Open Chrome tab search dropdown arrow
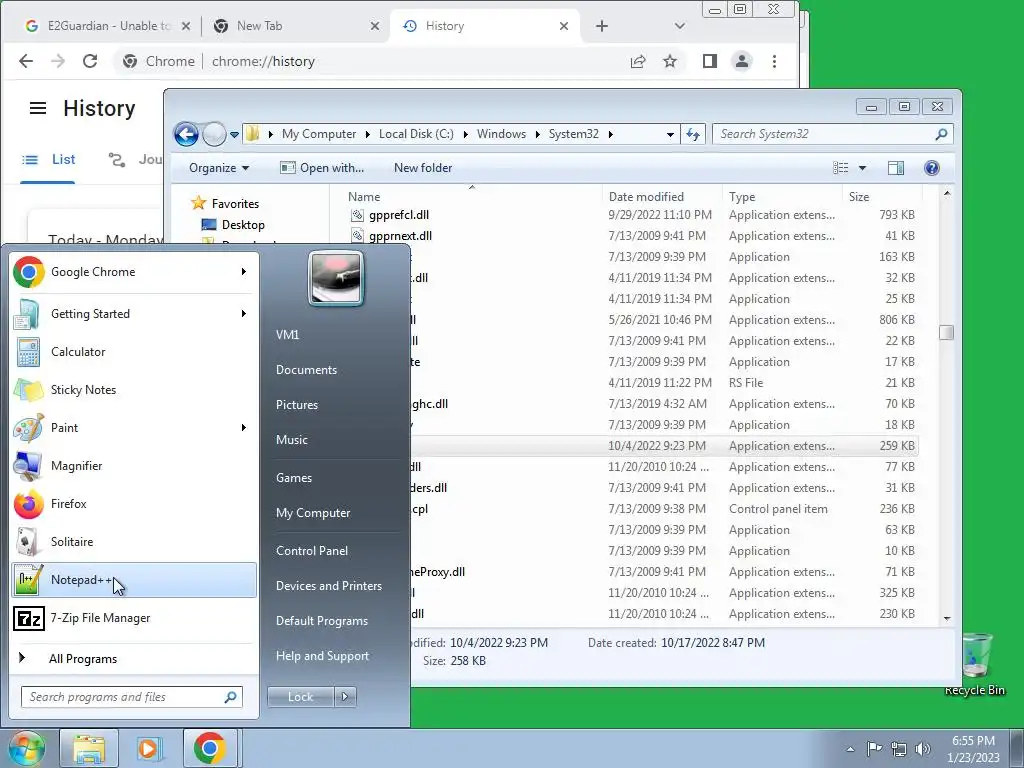This screenshot has height=768, width=1024. click(x=680, y=26)
